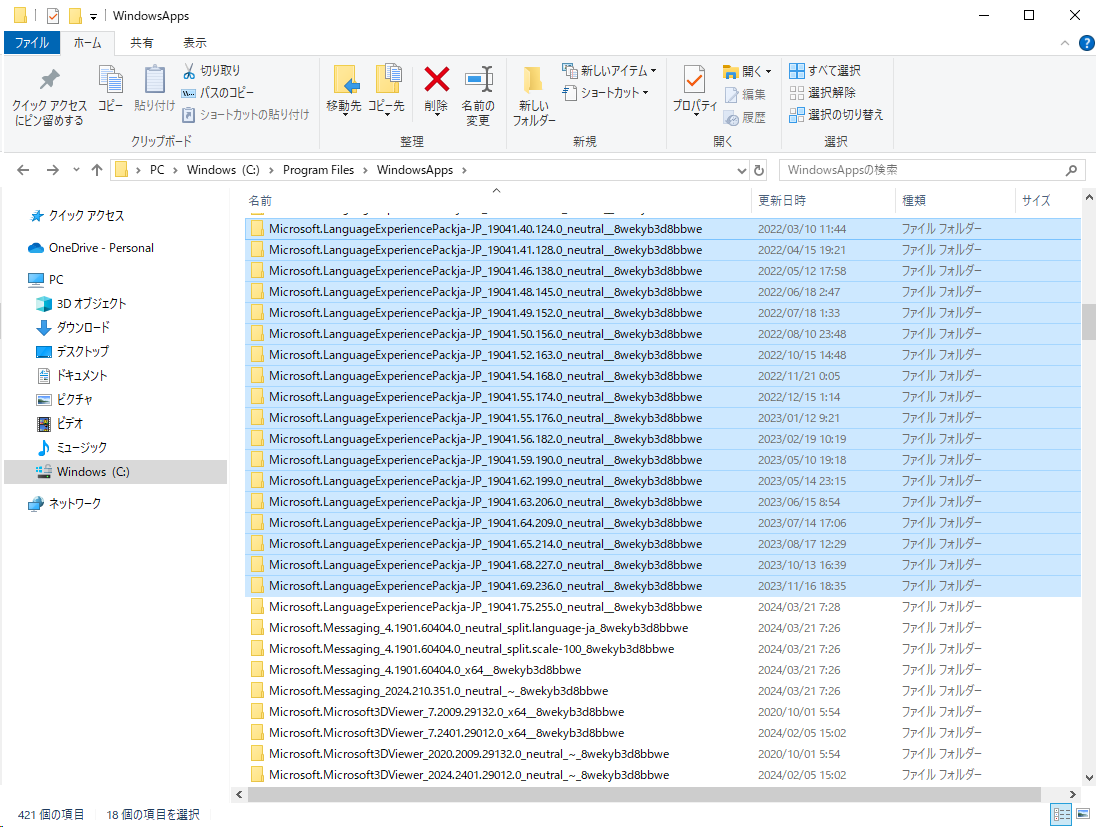Open 新しいアイテム (New item) dropdown
This screenshot has height=827, width=1096.
pos(609,71)
